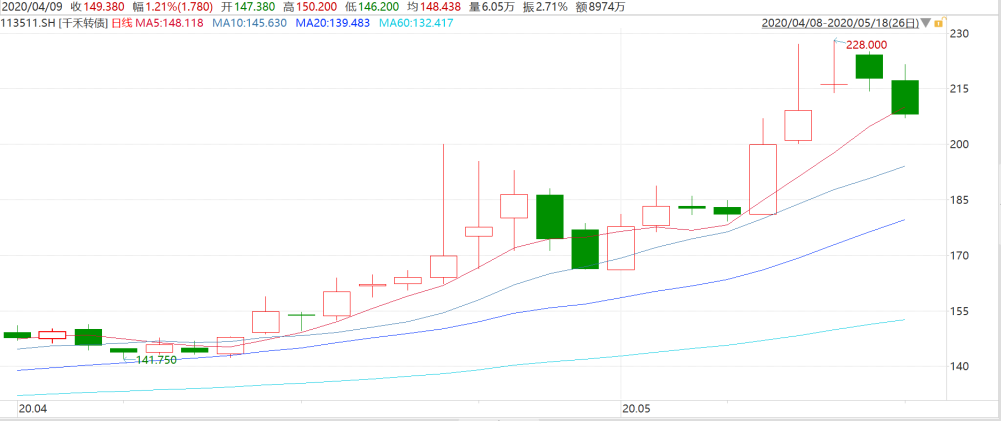
Task: Click the orange unlock padlock icon
Action: coord(938,23)
